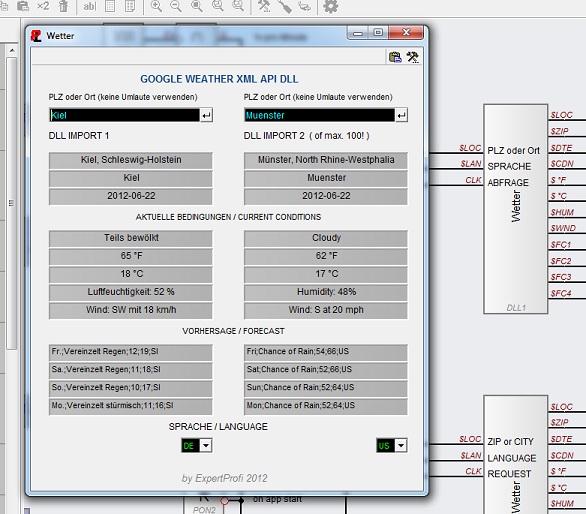Click the Muenster location input field
The width and height of the screenshot is (586, 514).
320,115
